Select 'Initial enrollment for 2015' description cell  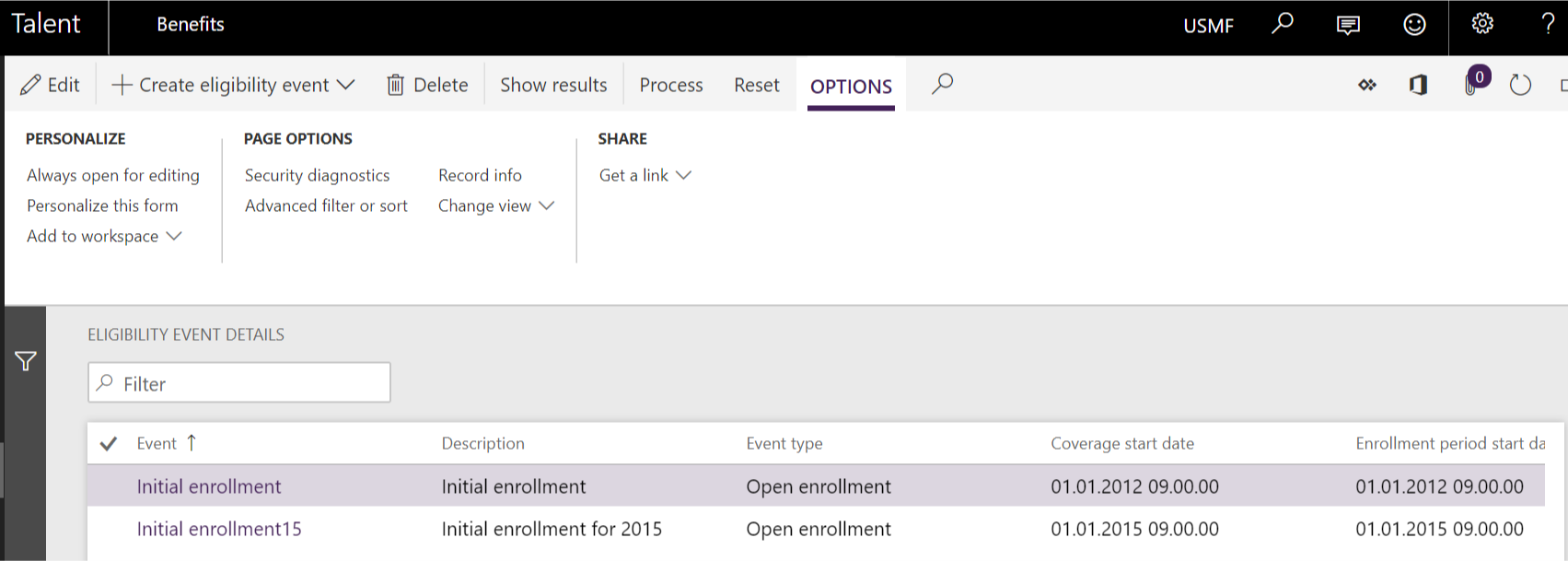(552, 529)
